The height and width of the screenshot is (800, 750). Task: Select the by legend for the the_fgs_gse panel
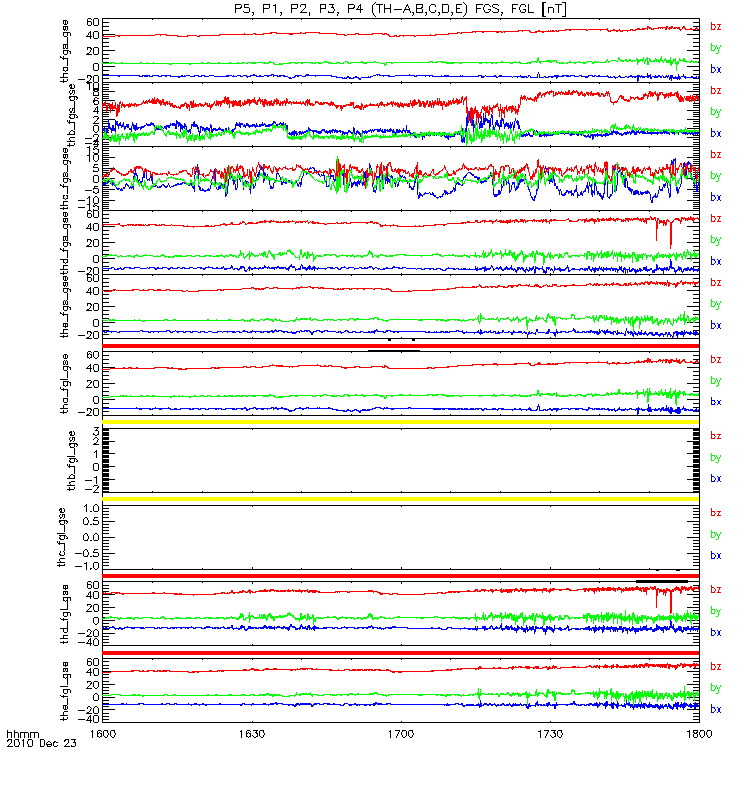pyautogui.click(x=716, y=304)
